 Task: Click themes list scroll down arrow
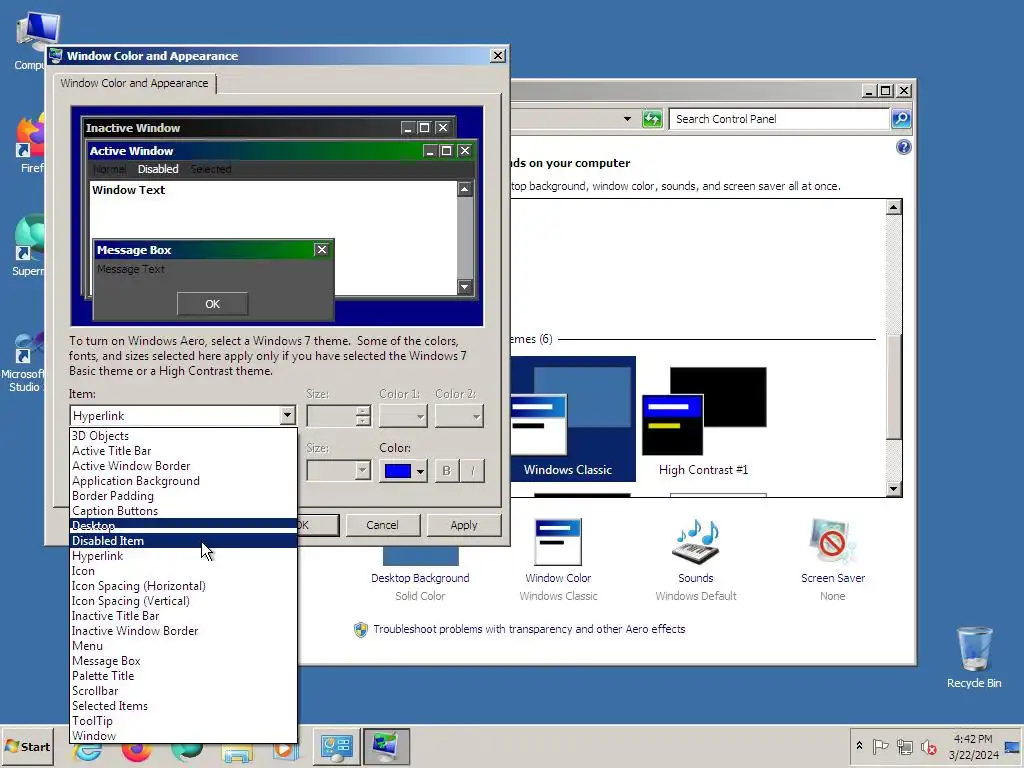coord(894,488)
